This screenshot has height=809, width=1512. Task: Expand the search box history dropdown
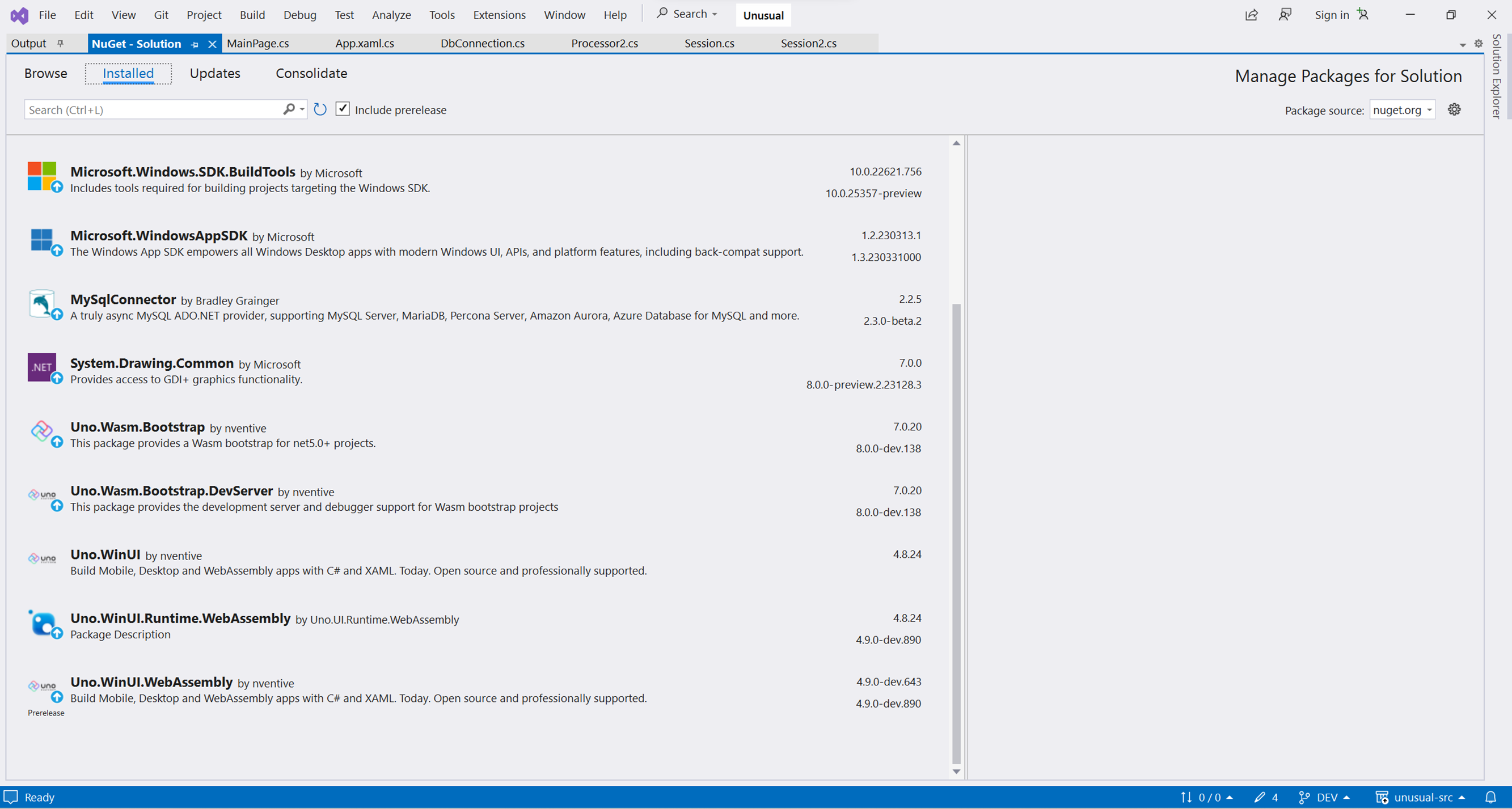(x=301, y=109)
